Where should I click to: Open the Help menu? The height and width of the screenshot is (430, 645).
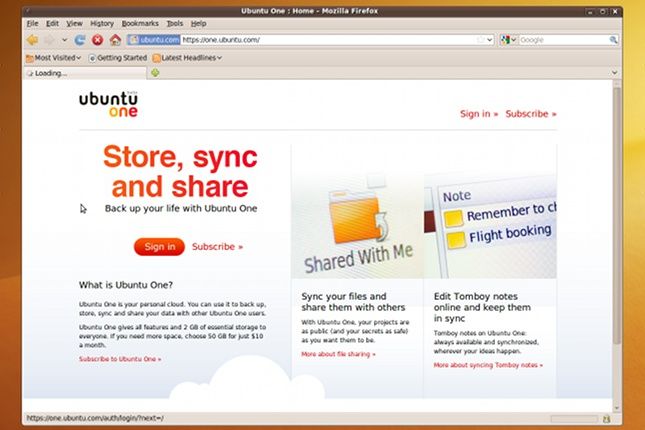click(x=199, y=23)
